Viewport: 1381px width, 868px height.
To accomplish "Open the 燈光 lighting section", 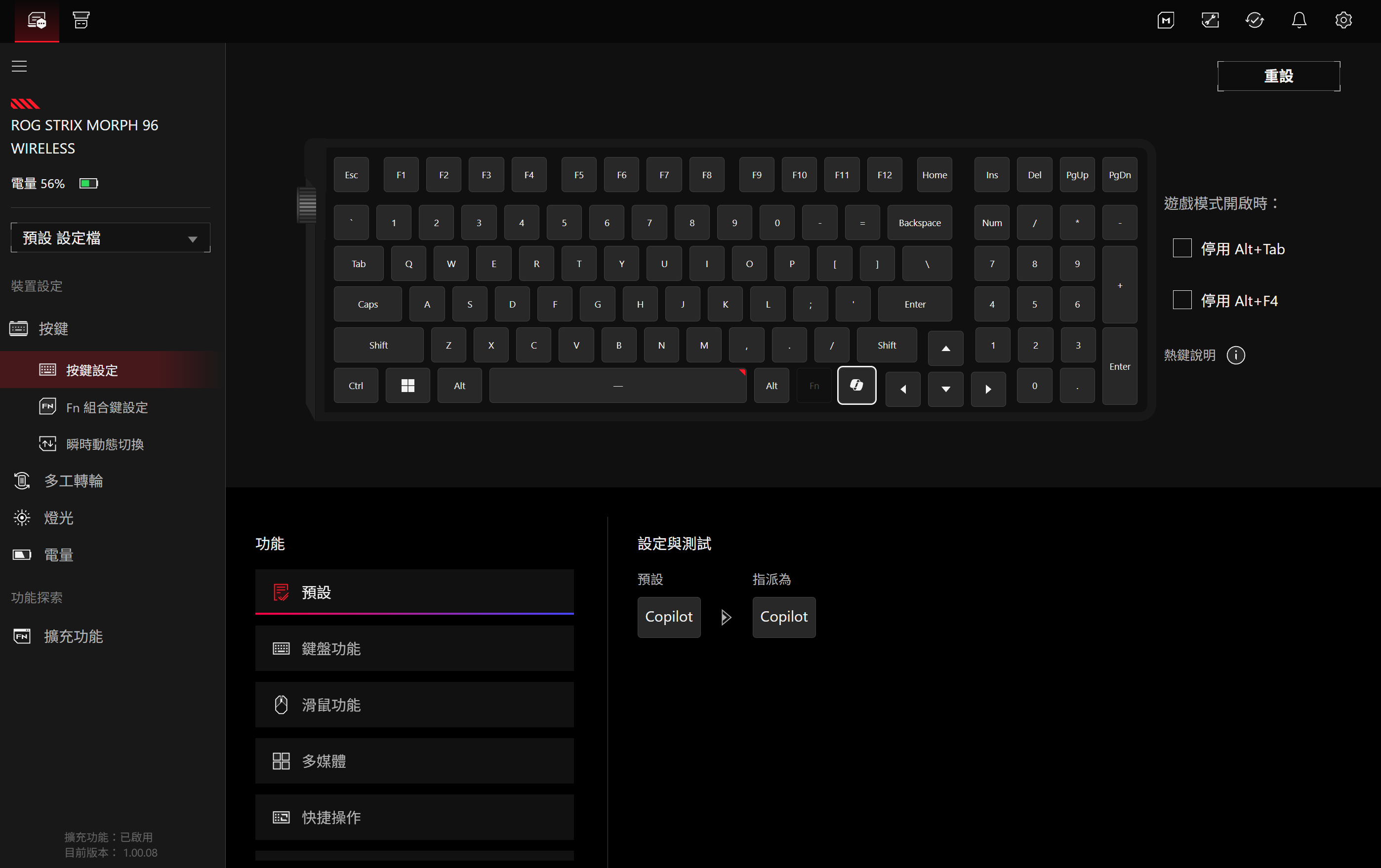I will pos(58,518).
